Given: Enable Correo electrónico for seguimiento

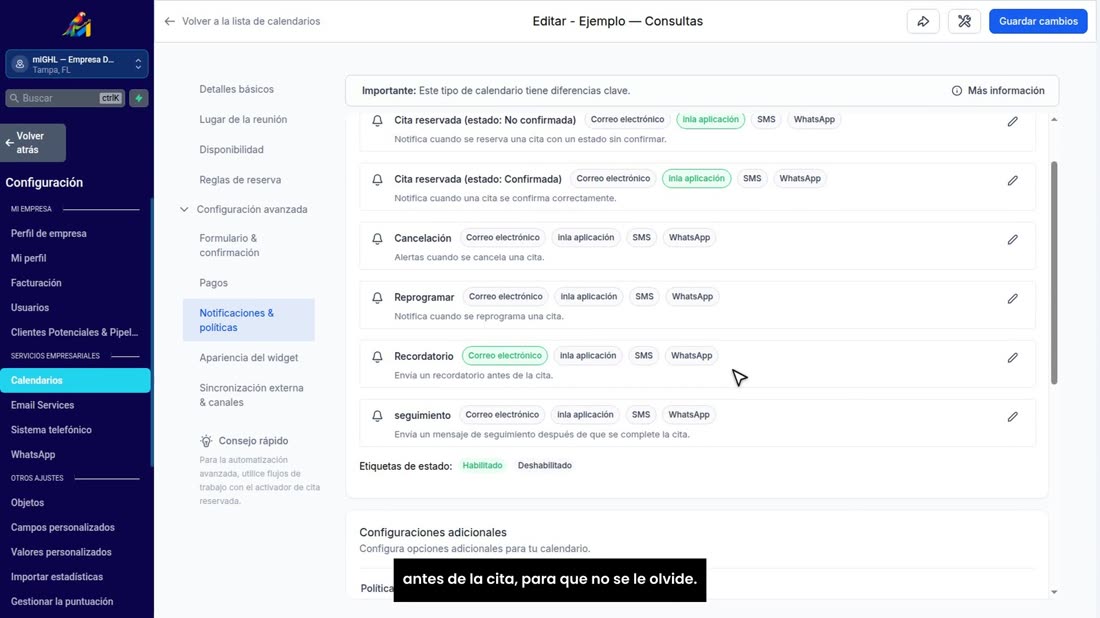Looking at the screenshot, I should click(x=502, y=415).
